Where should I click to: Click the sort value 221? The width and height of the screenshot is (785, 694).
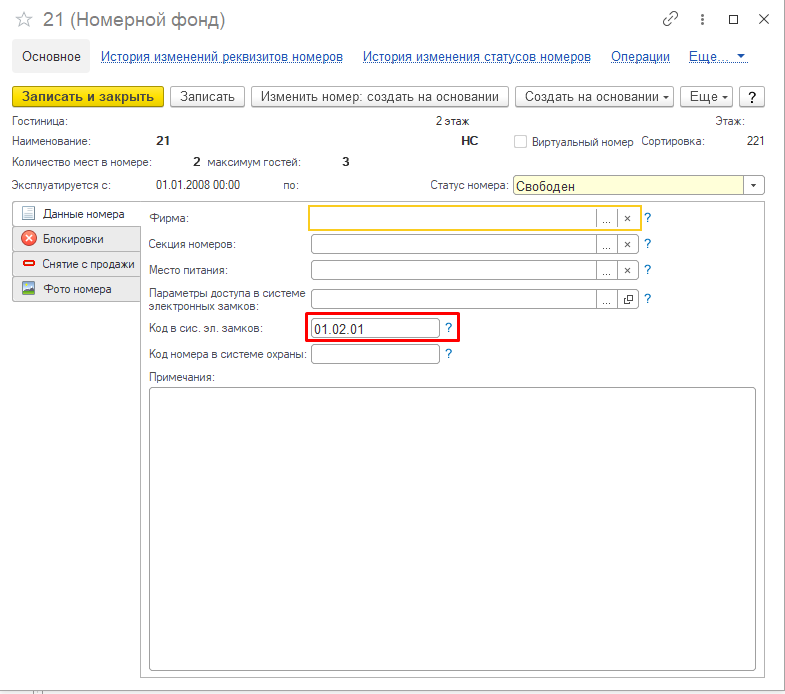(755, 141)
